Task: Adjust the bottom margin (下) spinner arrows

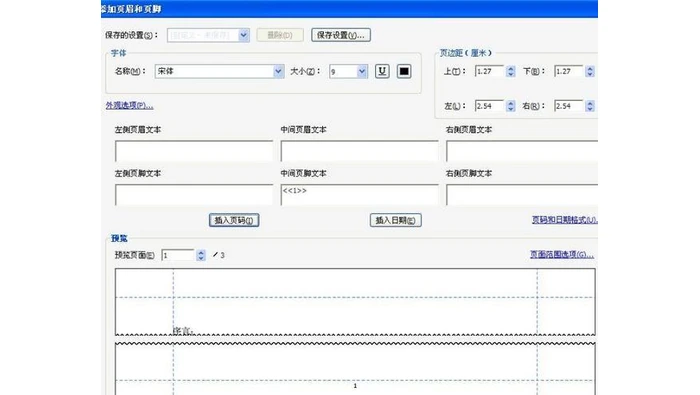Action: coord(590,71)
